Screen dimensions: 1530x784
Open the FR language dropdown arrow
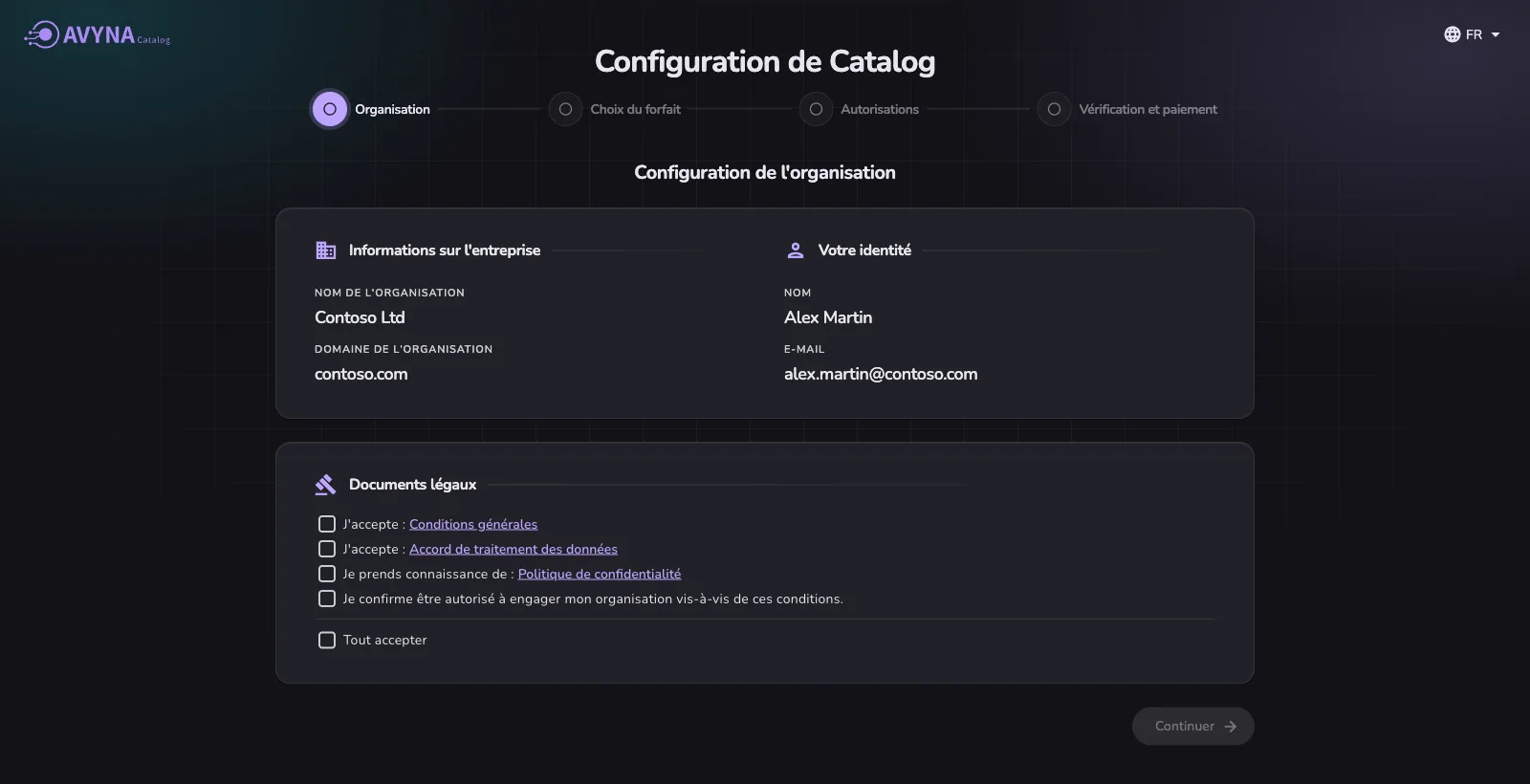click(1496, 34)
